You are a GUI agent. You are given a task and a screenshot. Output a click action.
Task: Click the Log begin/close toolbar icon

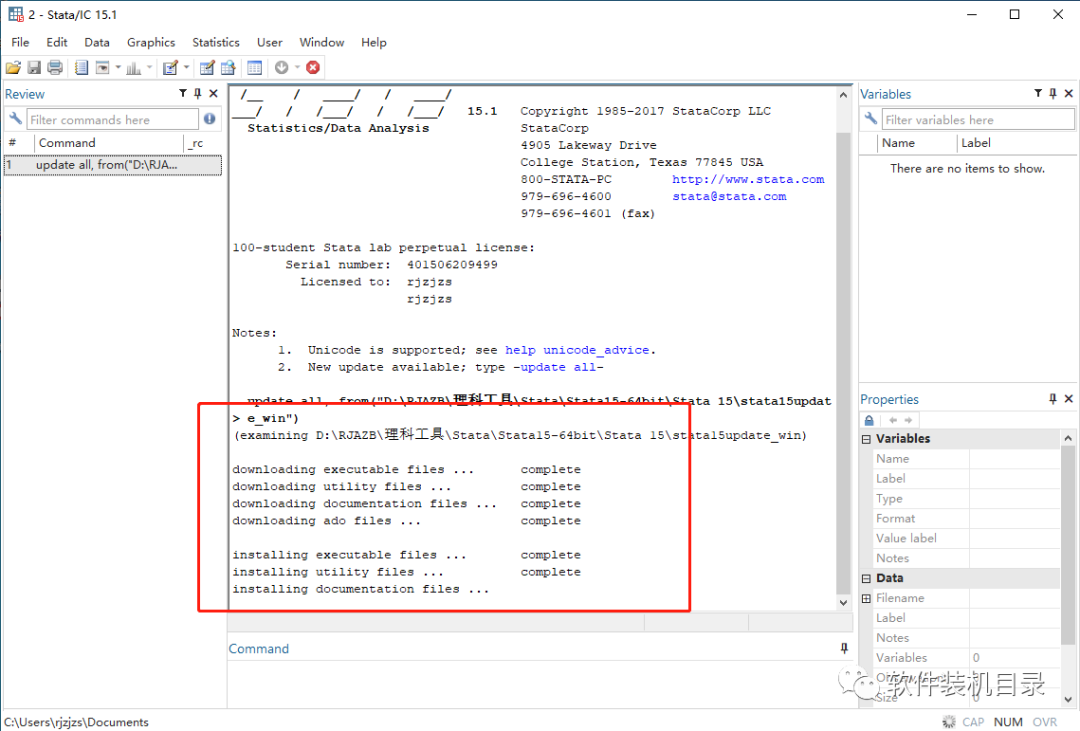(x=81, y=68)
